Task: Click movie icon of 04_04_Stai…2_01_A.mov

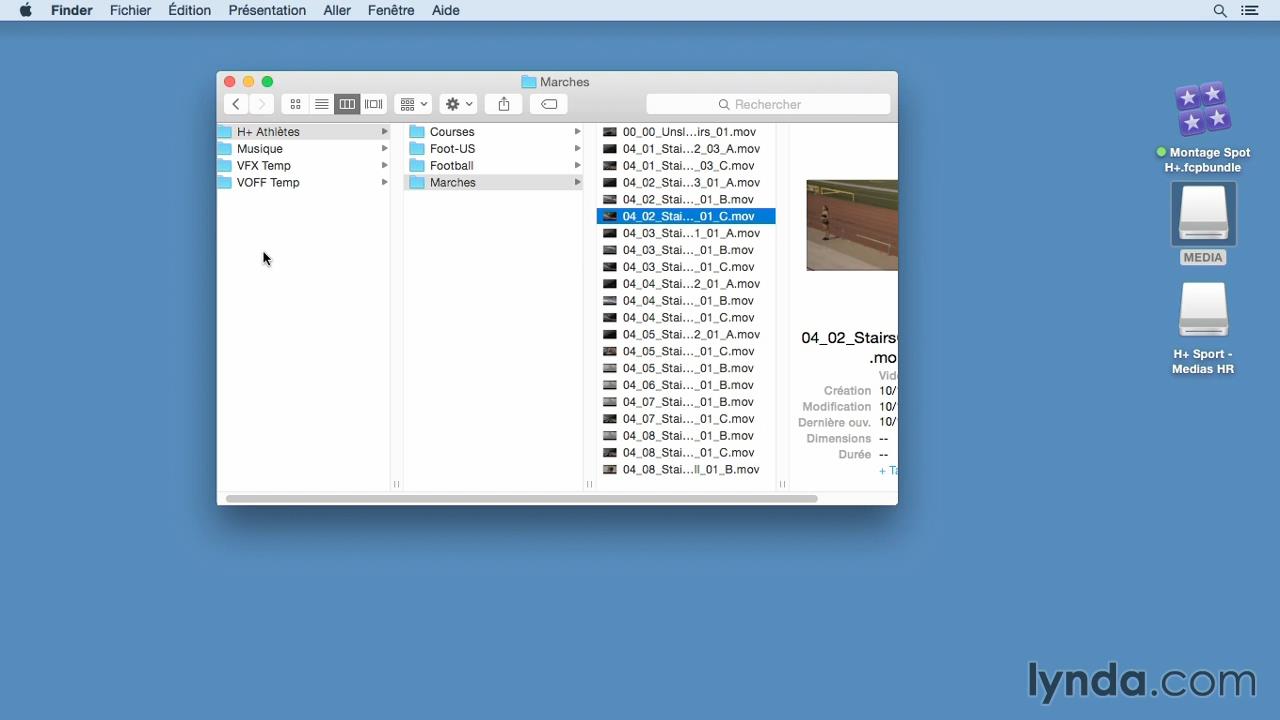Action: click(610, 284)
